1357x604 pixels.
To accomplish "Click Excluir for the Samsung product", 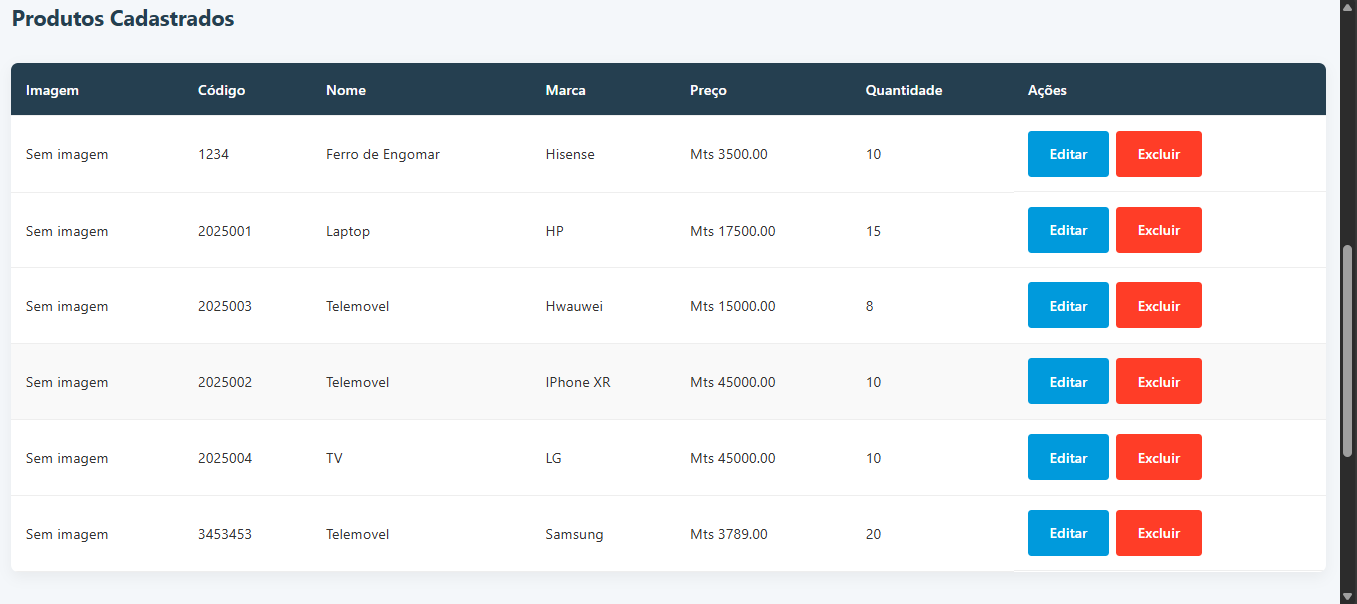I will coord(1158,533).
